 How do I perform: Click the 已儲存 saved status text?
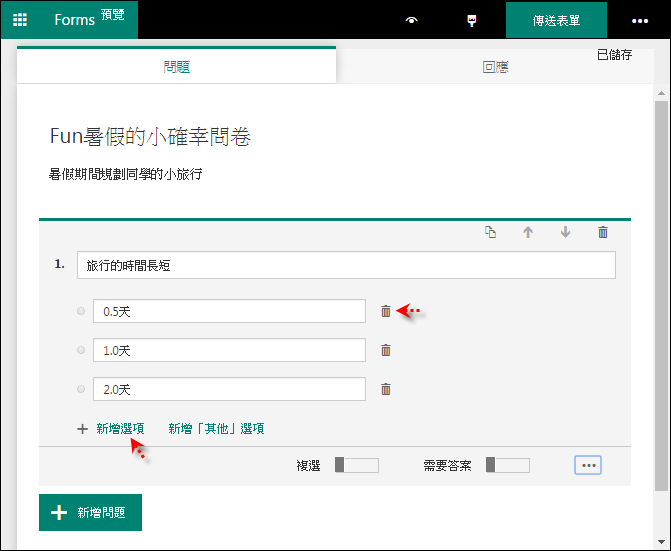tap(615, 55)
